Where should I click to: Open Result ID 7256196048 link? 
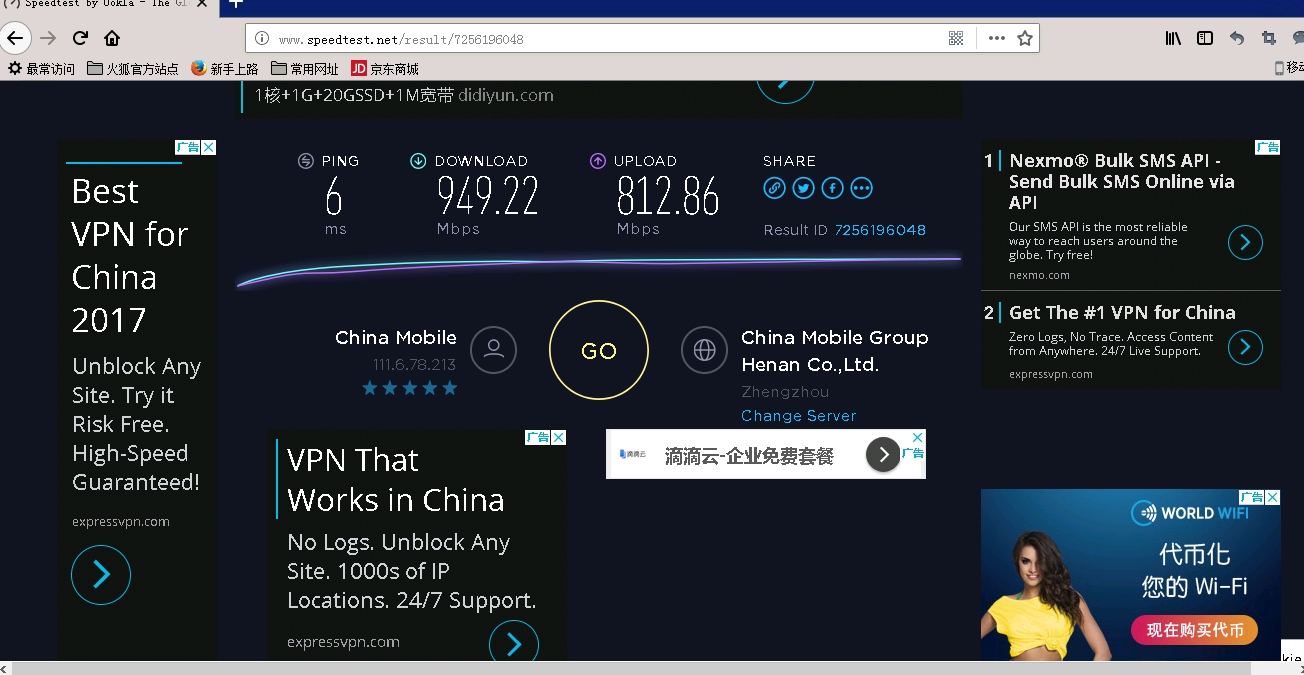coord(880,230)
